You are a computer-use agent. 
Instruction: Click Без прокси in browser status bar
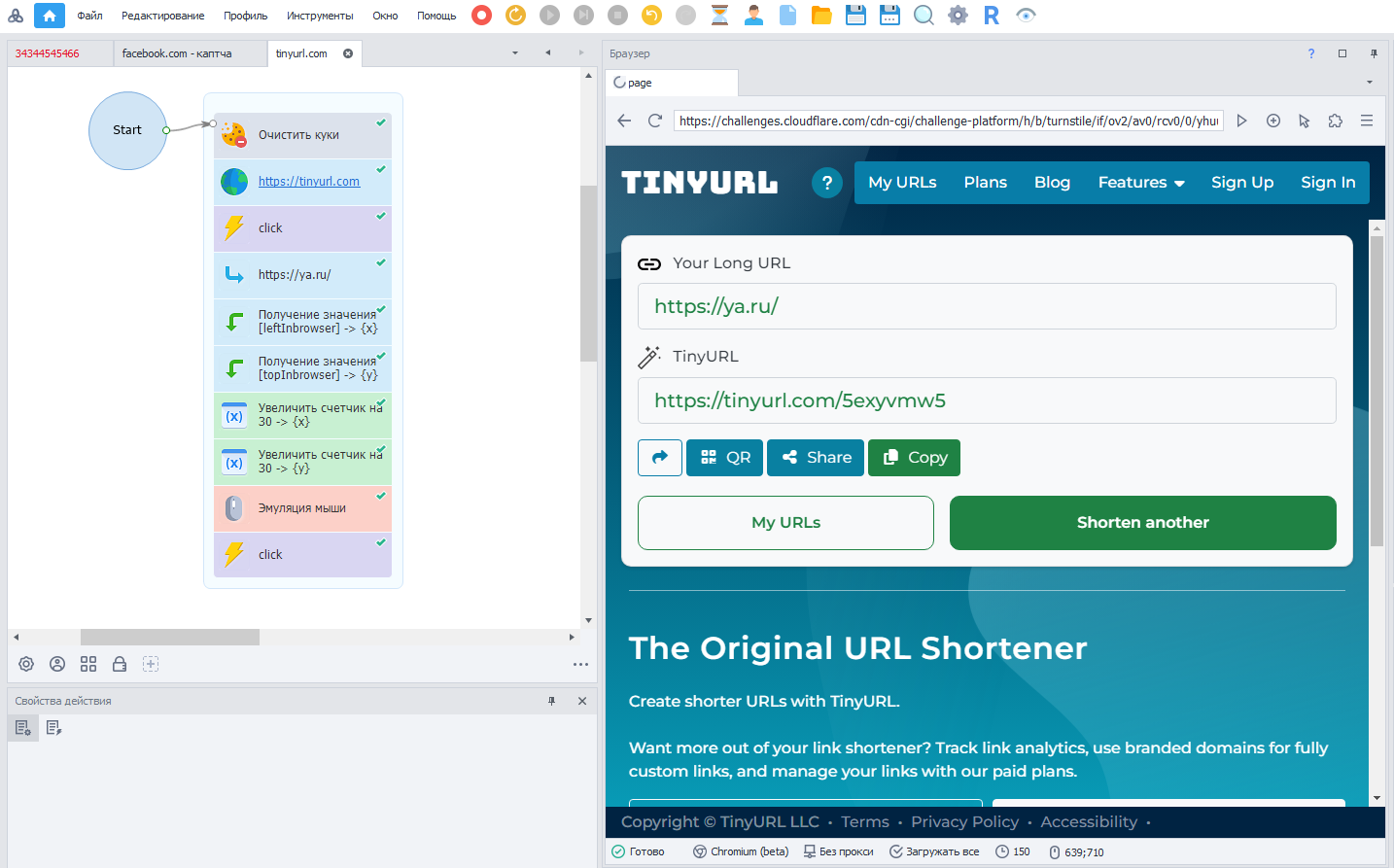(x=838, y=851)
